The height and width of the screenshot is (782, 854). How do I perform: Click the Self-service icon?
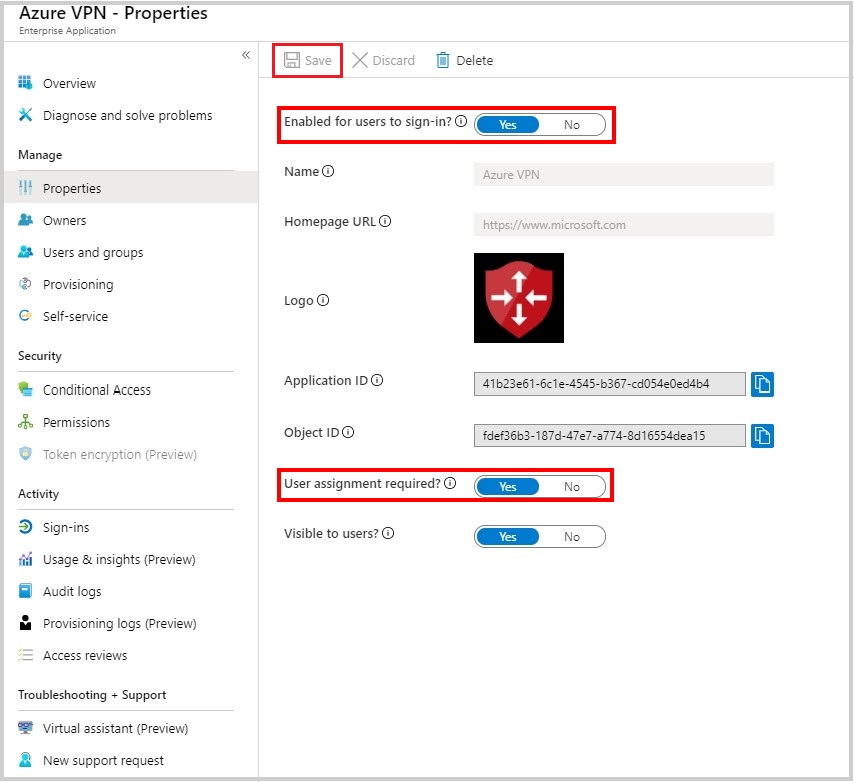pyautogui.click(x=25, y=315)
